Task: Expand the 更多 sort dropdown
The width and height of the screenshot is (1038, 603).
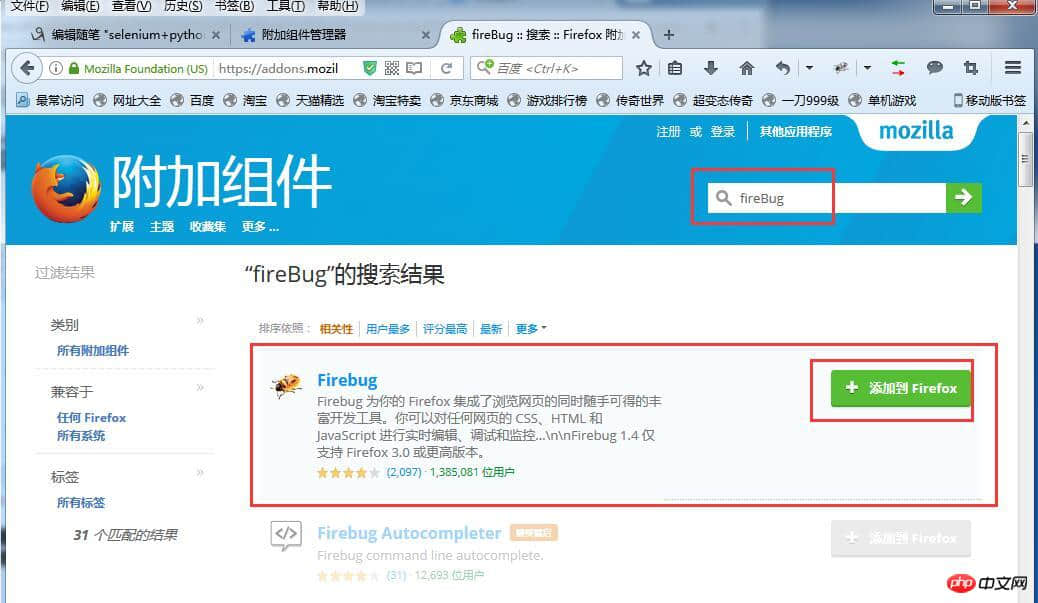Action: click(x=531, y=328)
